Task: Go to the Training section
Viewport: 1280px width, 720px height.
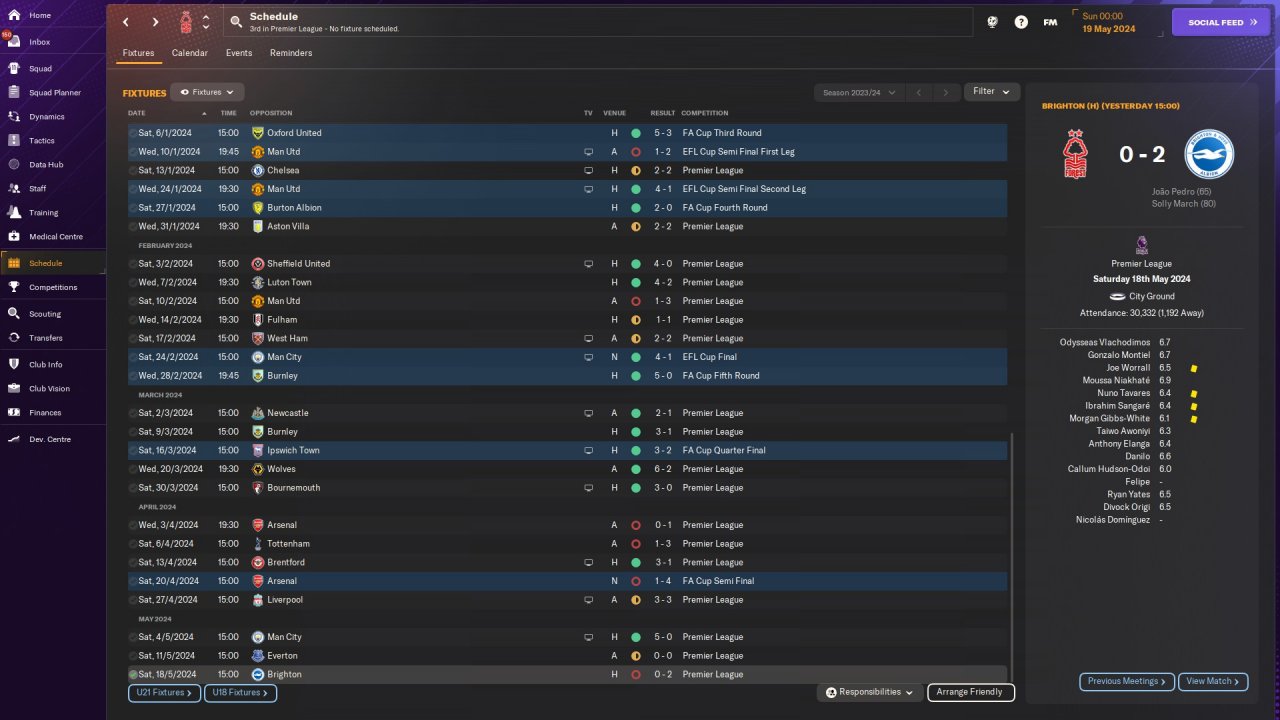Action: click(43, 212)
